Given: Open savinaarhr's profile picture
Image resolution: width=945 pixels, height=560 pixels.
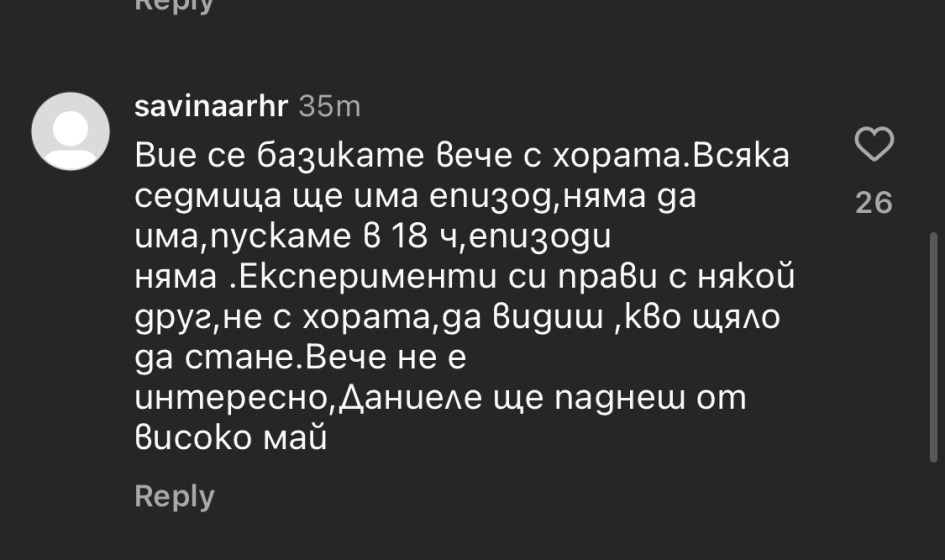Looking at the screenshot, I should tap(70, 131).
